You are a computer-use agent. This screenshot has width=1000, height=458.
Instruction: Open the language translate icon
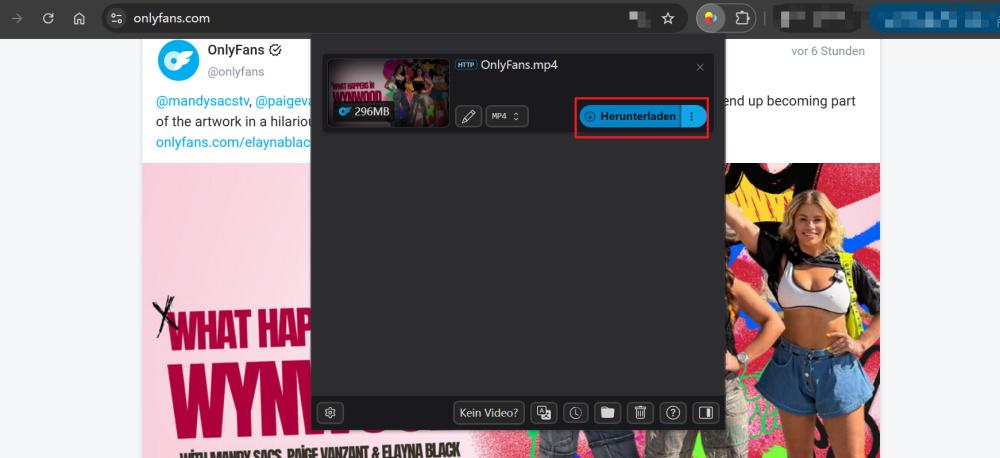click(x=544, y=413)
